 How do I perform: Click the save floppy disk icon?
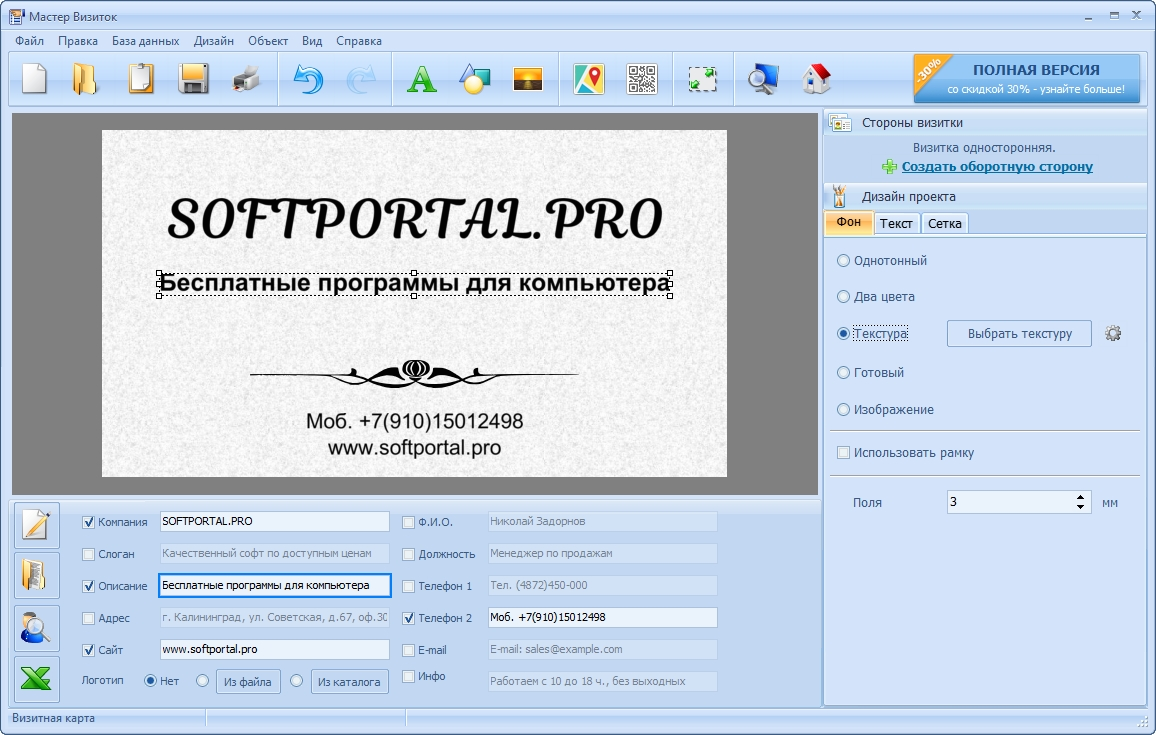point(193,79)
